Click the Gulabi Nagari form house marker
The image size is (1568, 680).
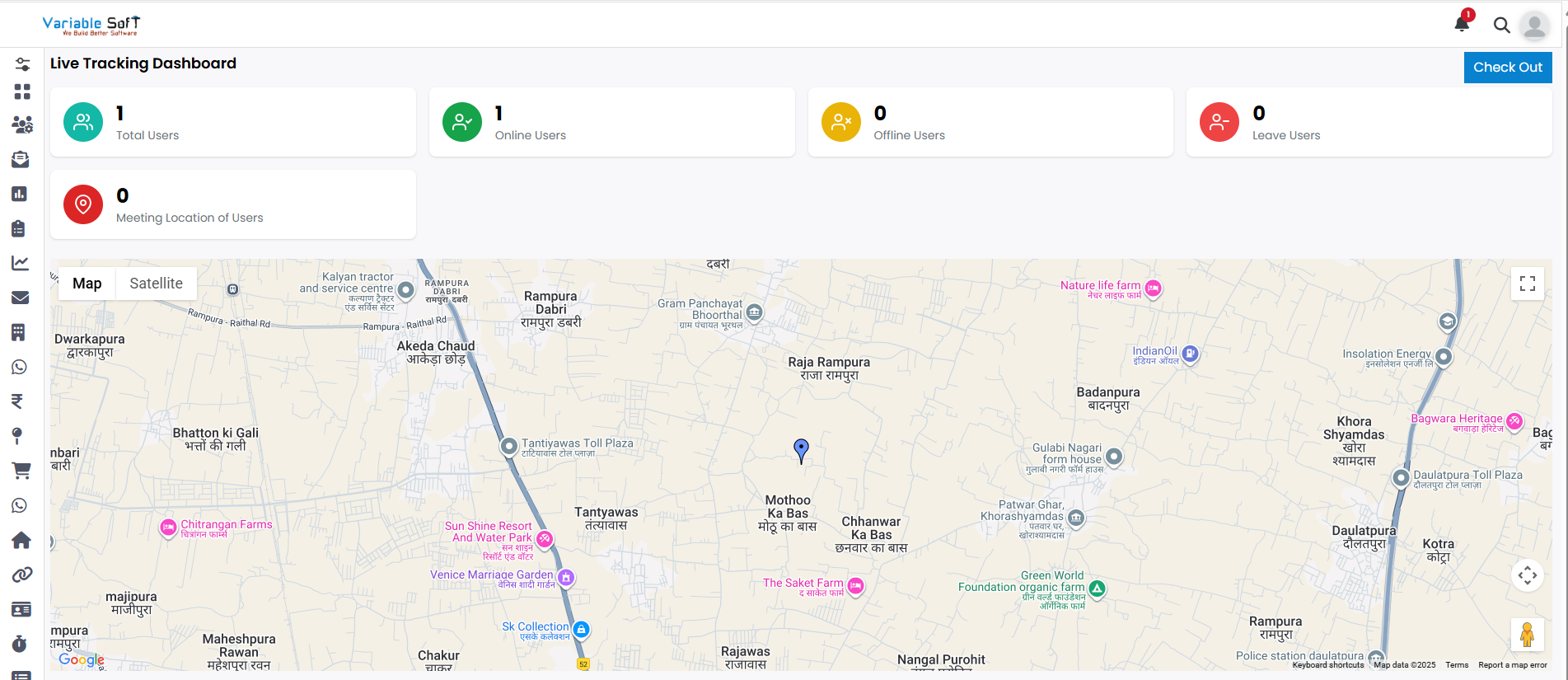[1114, 457]
